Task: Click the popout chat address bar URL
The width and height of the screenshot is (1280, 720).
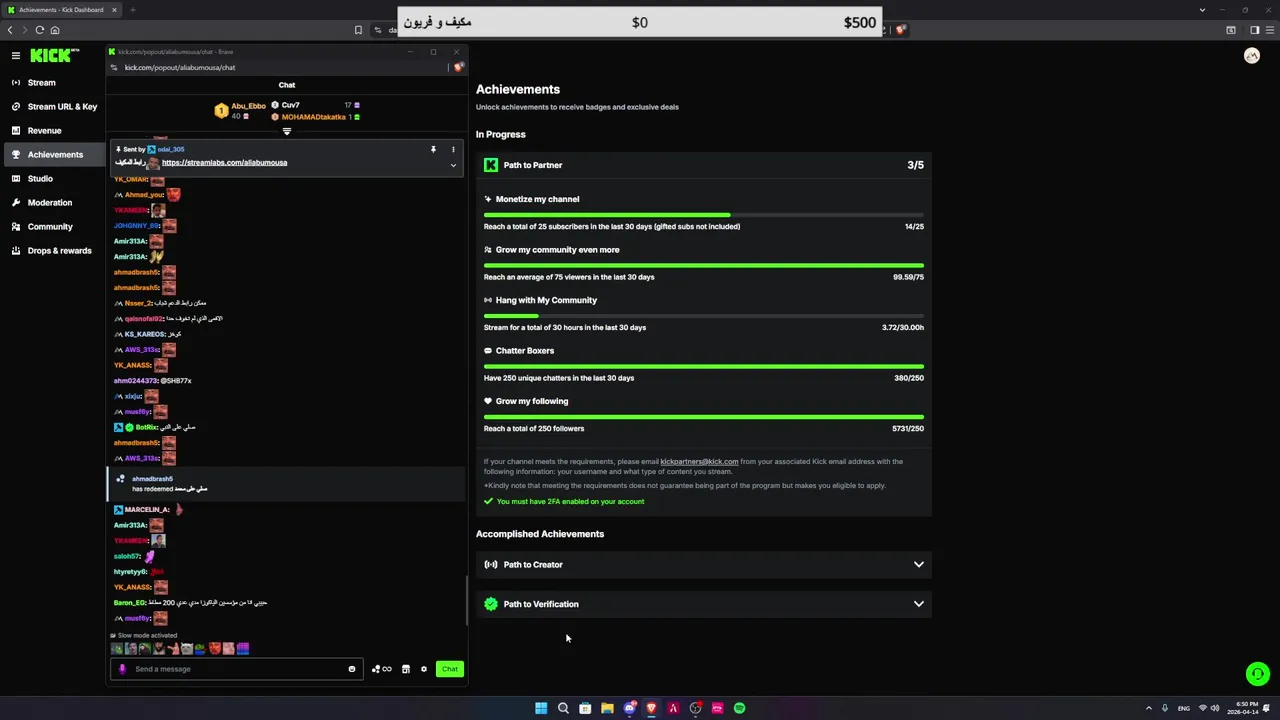Action: 180,68
